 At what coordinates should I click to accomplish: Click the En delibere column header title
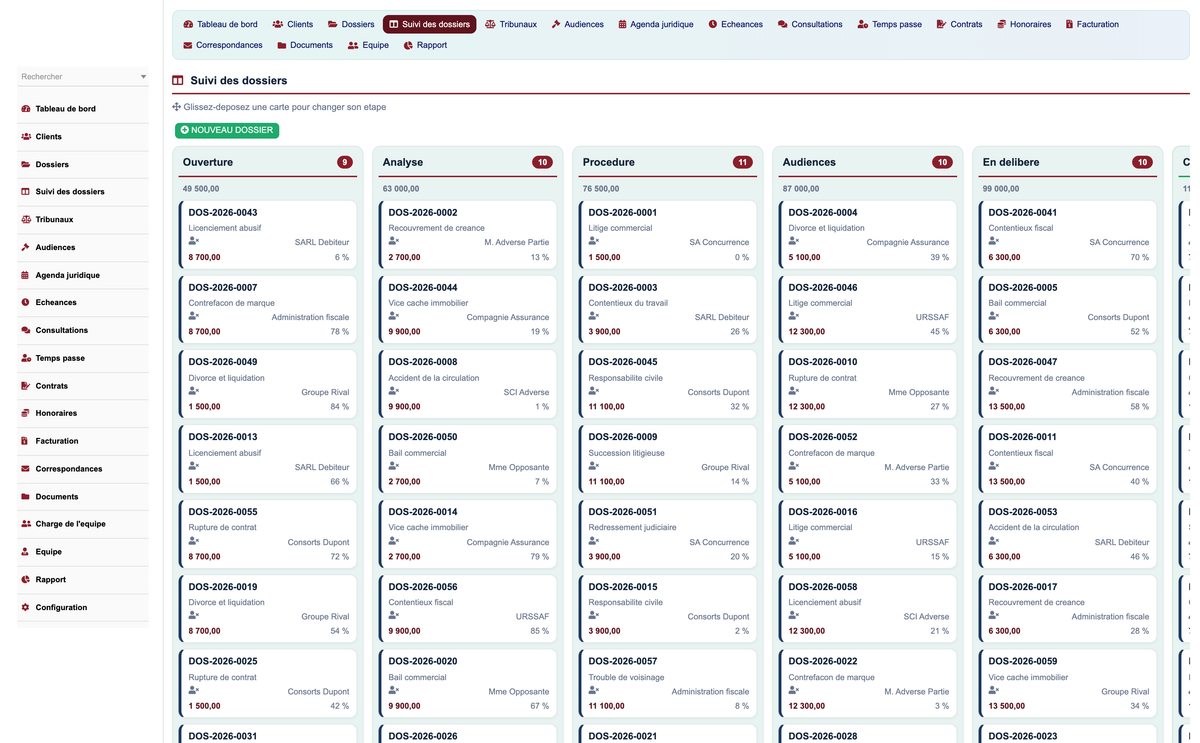pyautogui.click(x=1011, y=162)
